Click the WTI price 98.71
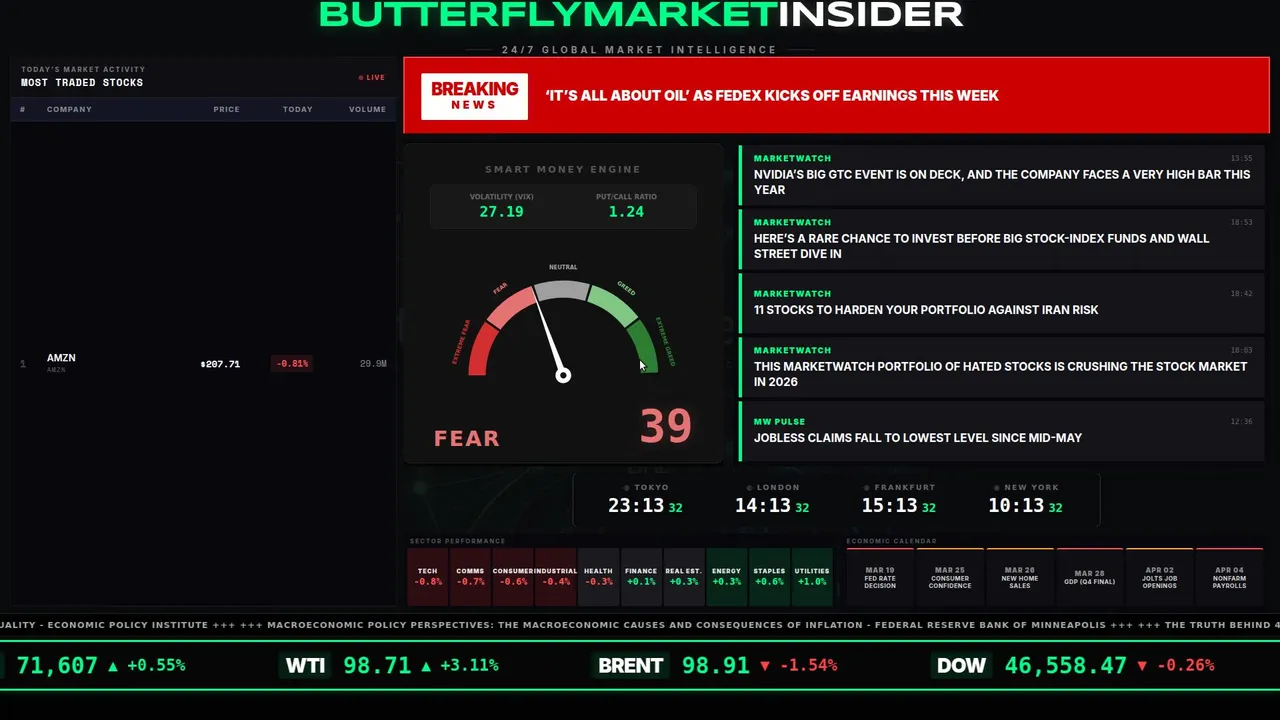 pos(377,666)
